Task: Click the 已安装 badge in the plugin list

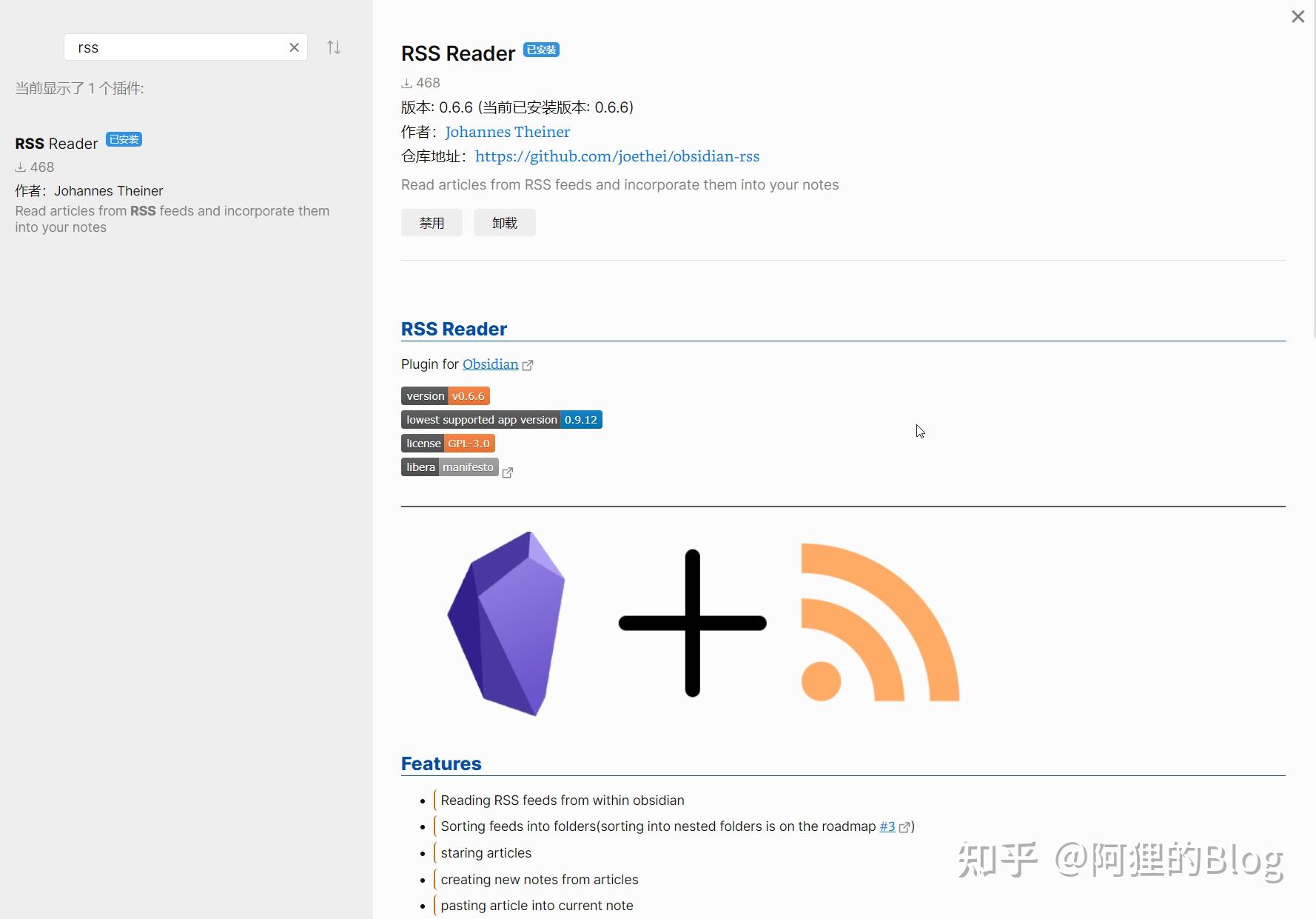Action: 124,139
